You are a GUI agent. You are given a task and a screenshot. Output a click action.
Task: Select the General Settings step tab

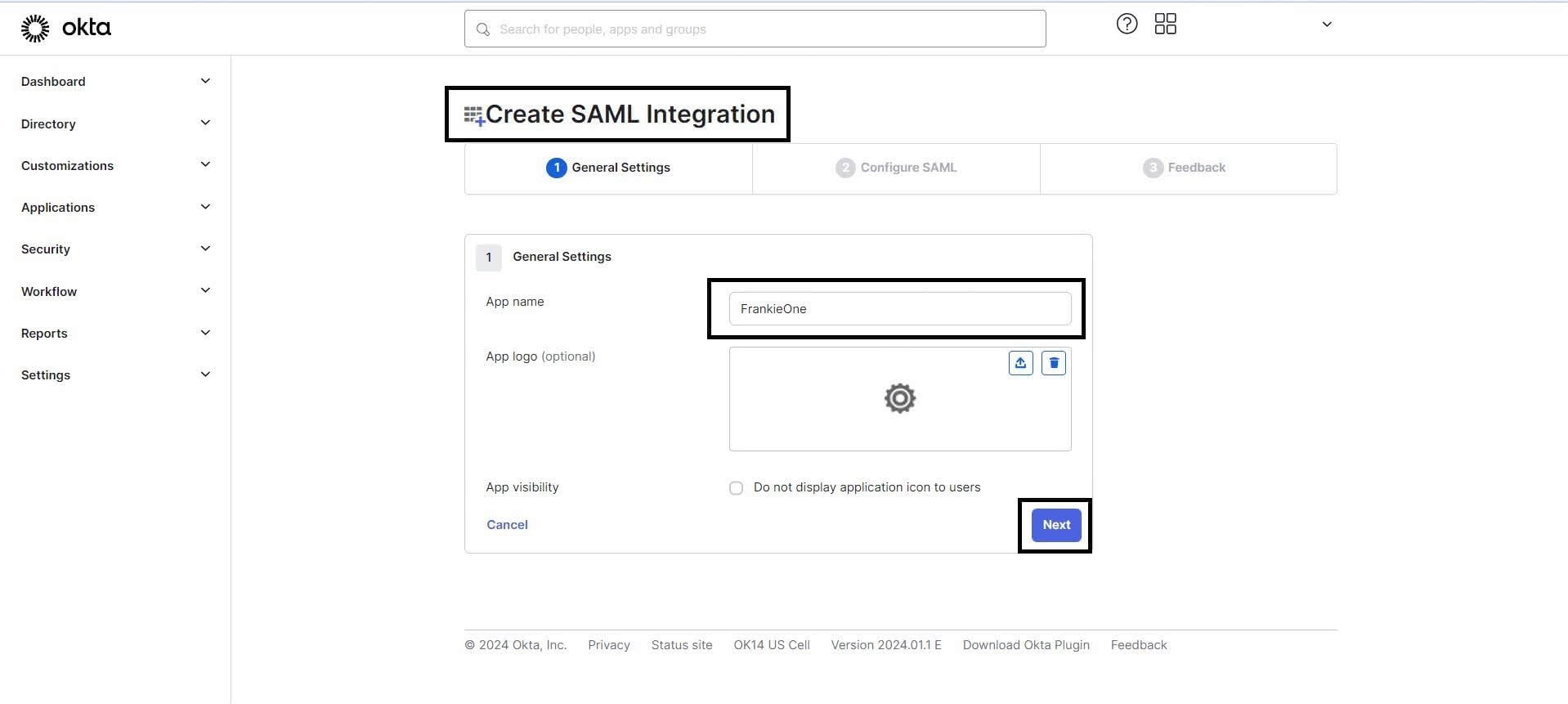click(608, 168)
